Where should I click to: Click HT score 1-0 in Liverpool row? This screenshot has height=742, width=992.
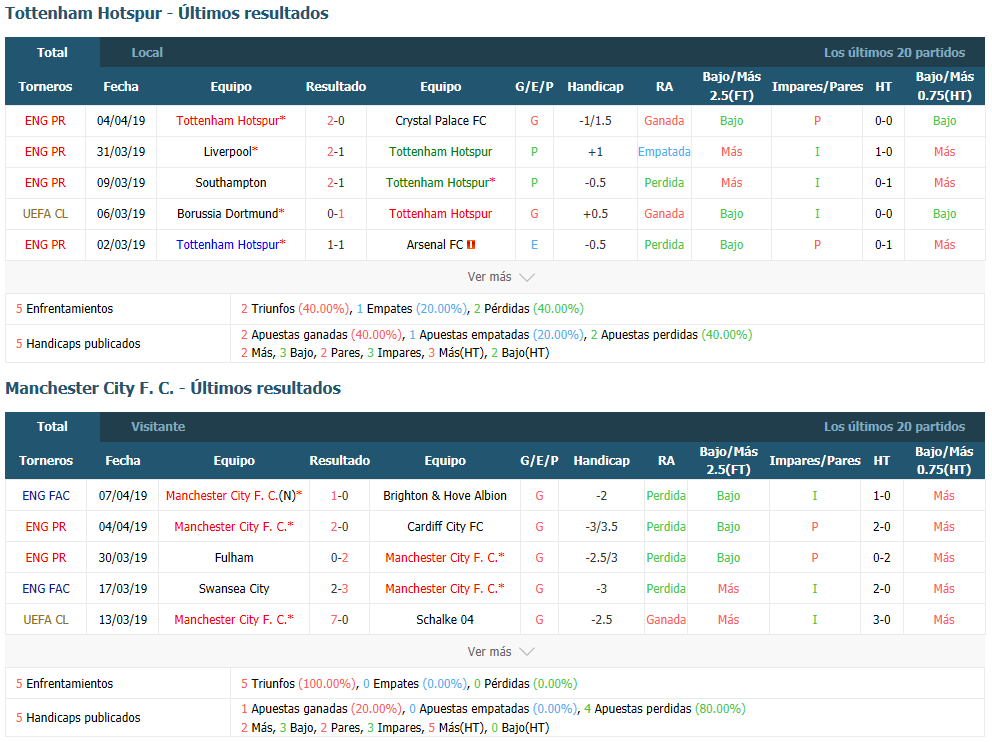coord(883,152)
